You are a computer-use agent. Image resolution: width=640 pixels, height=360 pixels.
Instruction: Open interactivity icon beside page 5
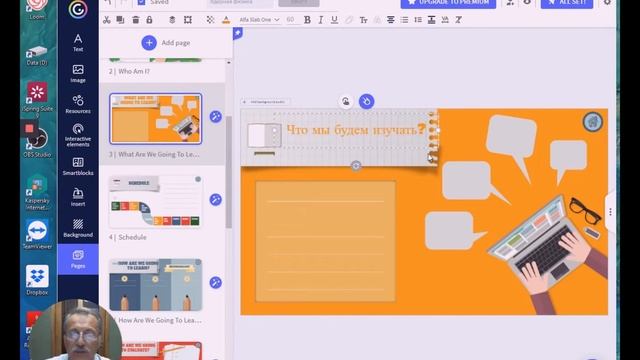tap(216, 282)
